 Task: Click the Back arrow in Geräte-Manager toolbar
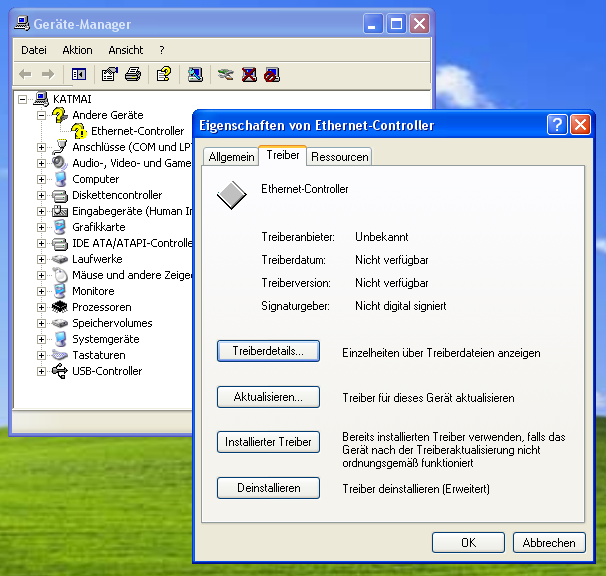pos(25,74)
